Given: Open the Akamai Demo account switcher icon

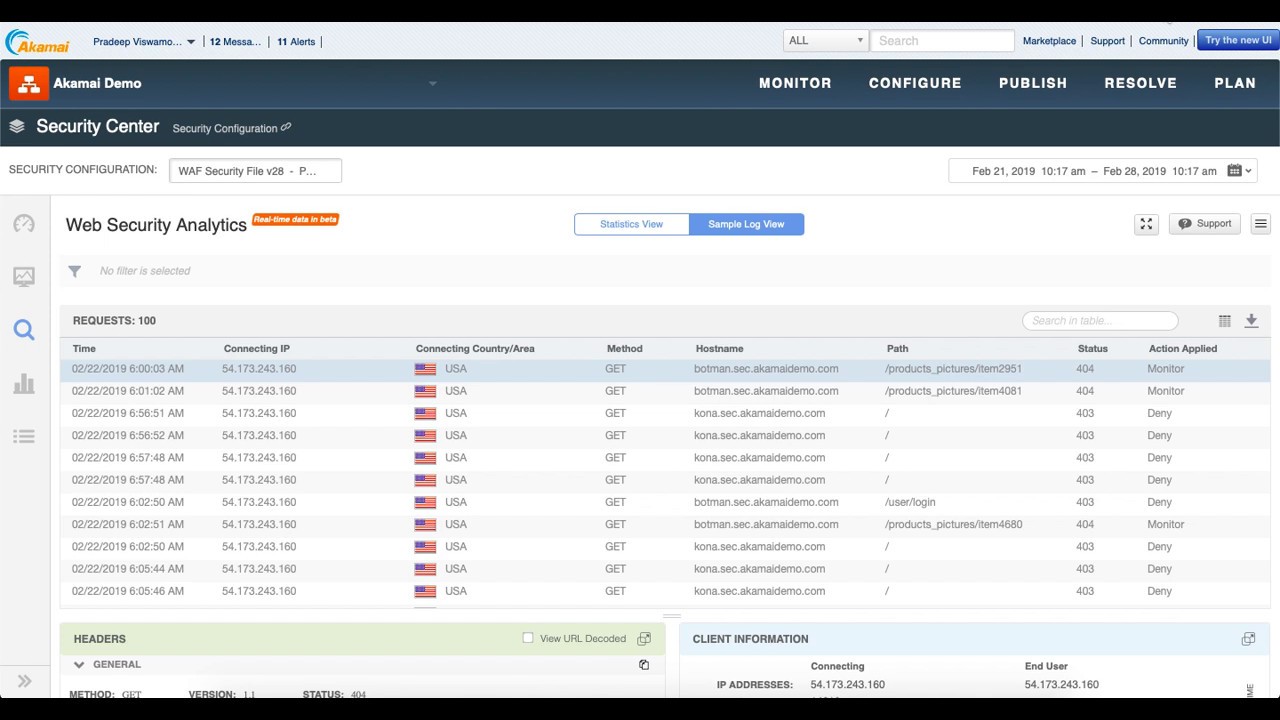Looking at the screenshot, I should tap(29, 83).
